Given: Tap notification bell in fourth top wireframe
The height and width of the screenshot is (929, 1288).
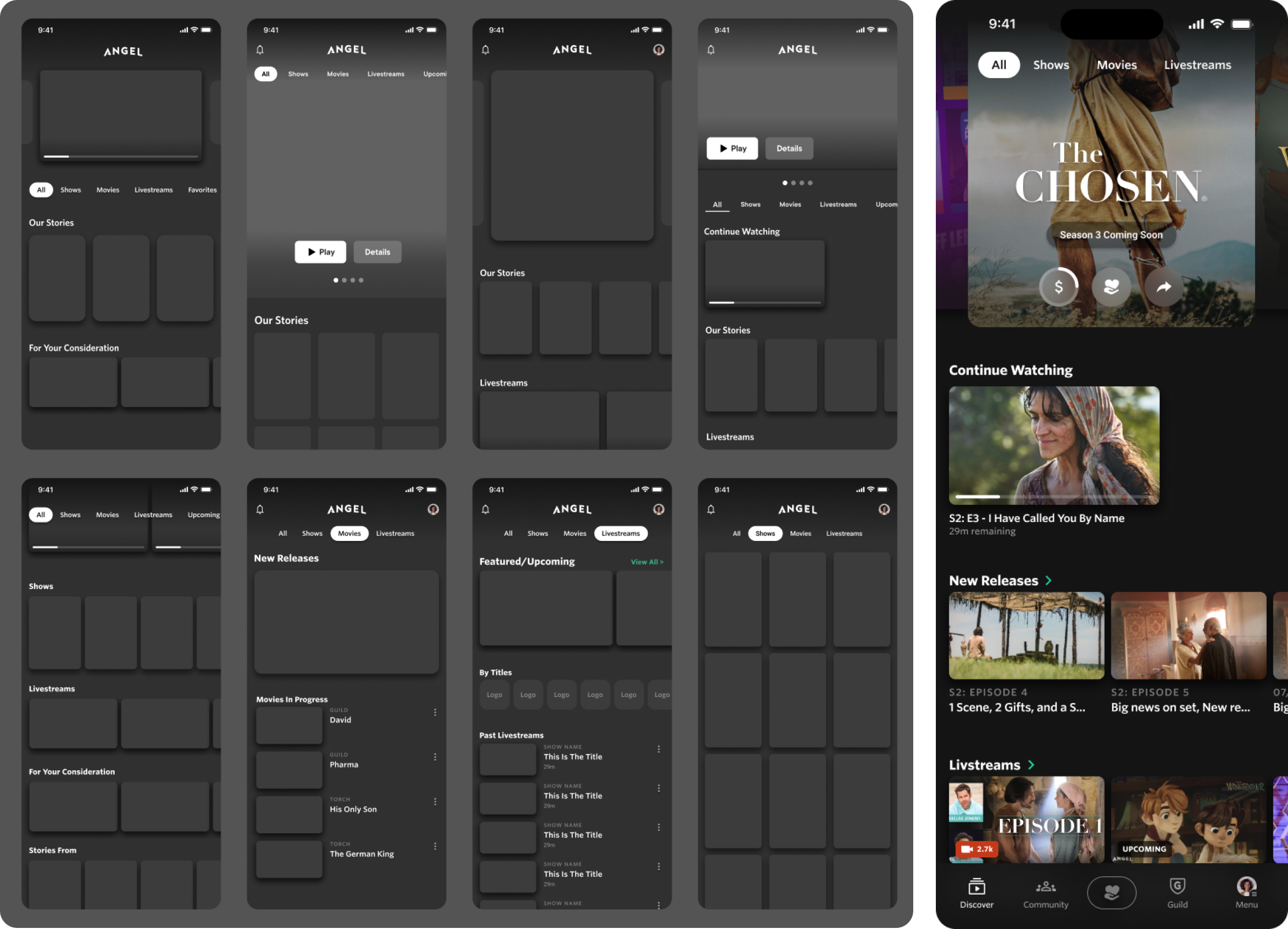Looking at the screenshot, I should pyautogui.click(x=711, y=50).
